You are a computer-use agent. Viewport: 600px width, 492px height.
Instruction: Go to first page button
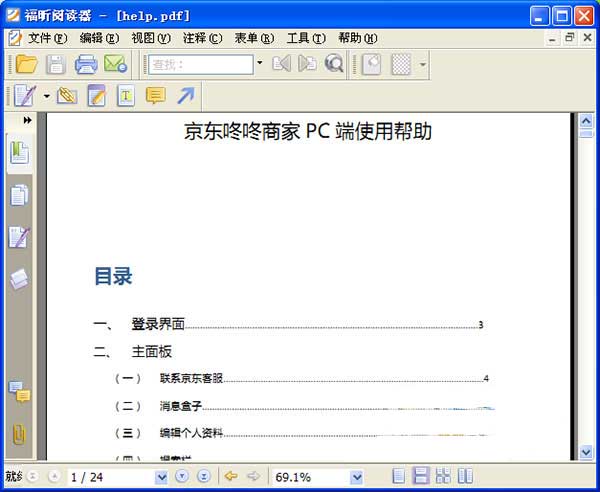coord(33,476)
